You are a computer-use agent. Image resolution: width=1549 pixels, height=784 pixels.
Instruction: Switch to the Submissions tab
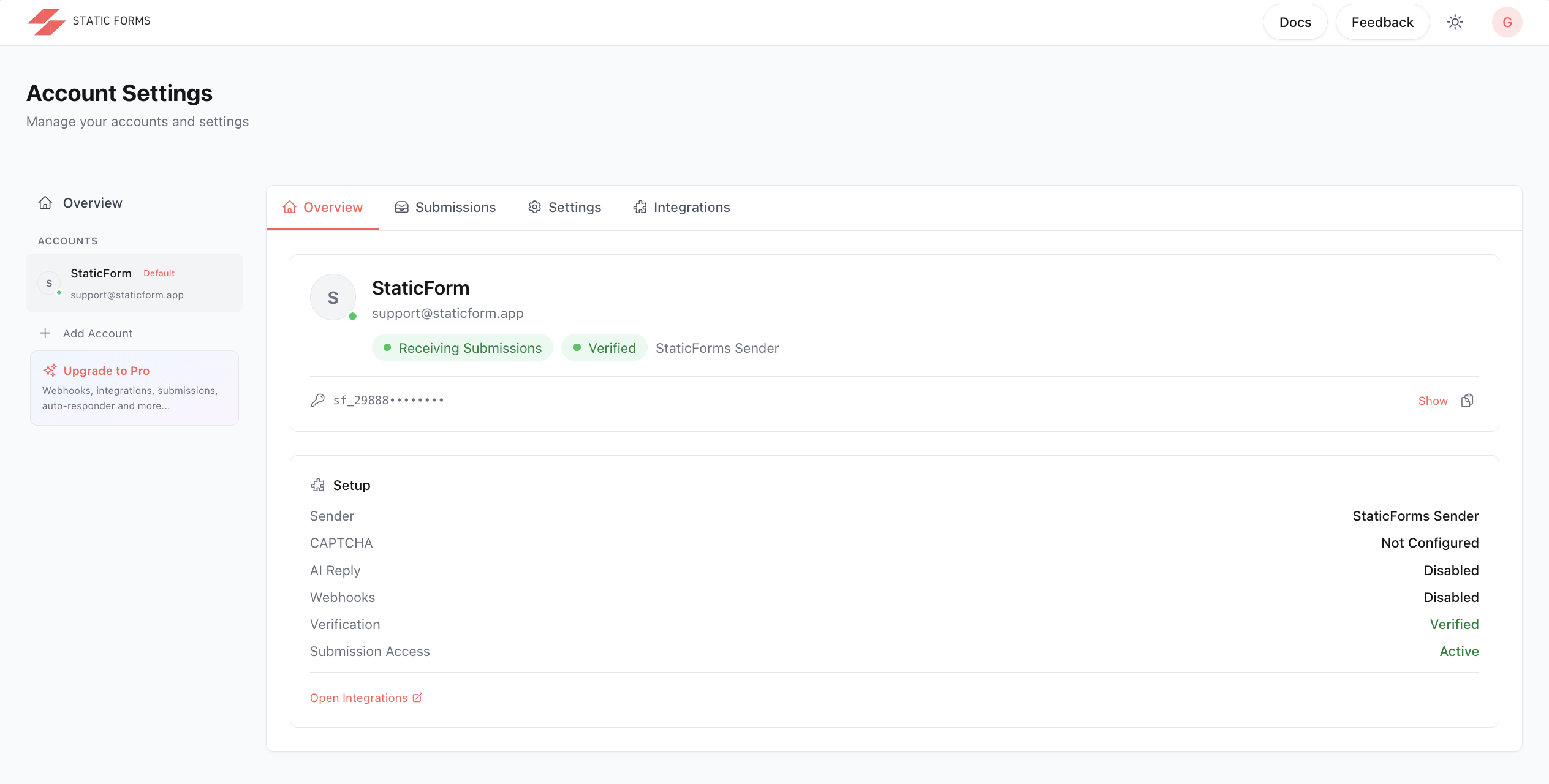coord(445,208)
